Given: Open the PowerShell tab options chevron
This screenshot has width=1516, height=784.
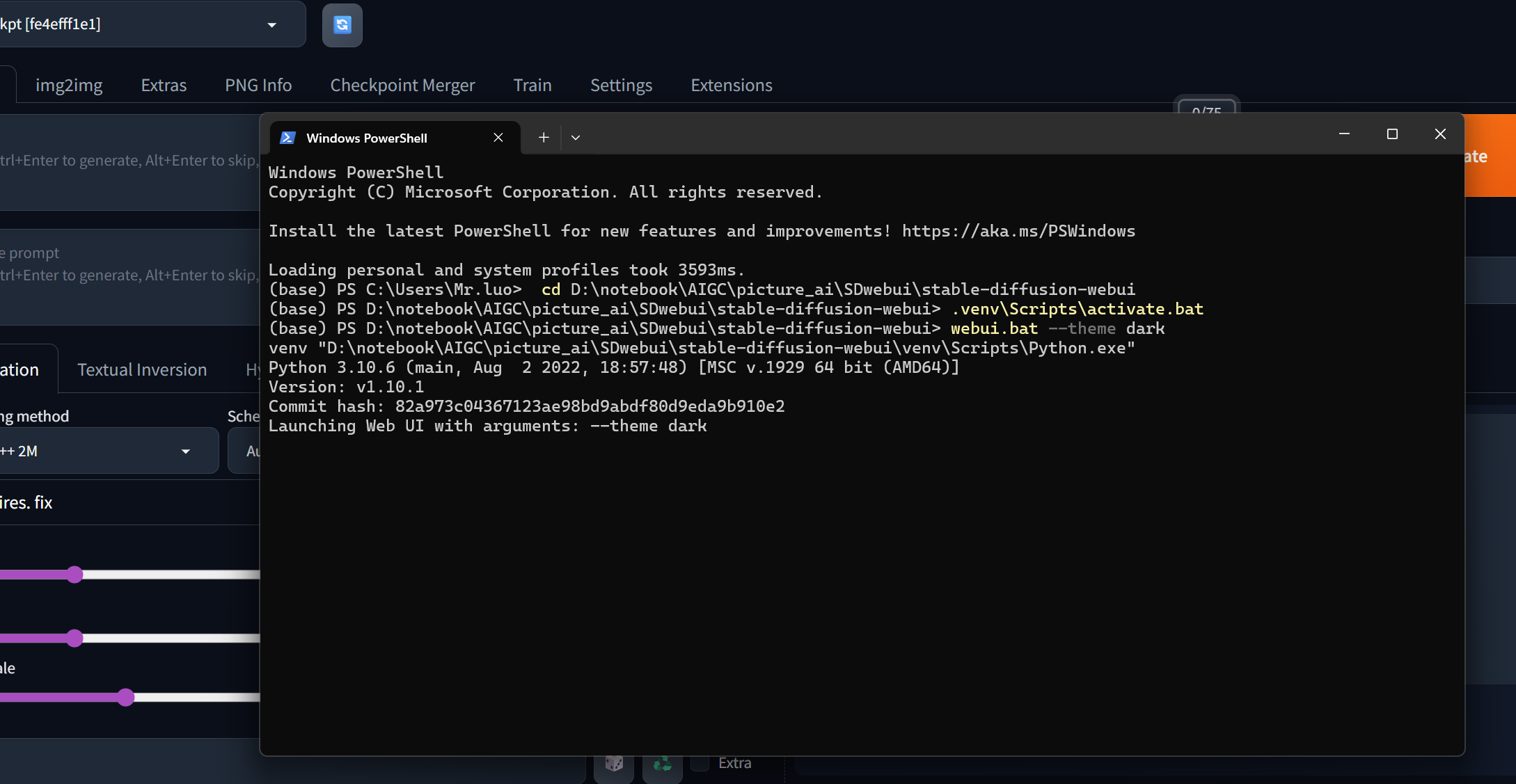Looking at the screenshot, I should coord(576,138).
